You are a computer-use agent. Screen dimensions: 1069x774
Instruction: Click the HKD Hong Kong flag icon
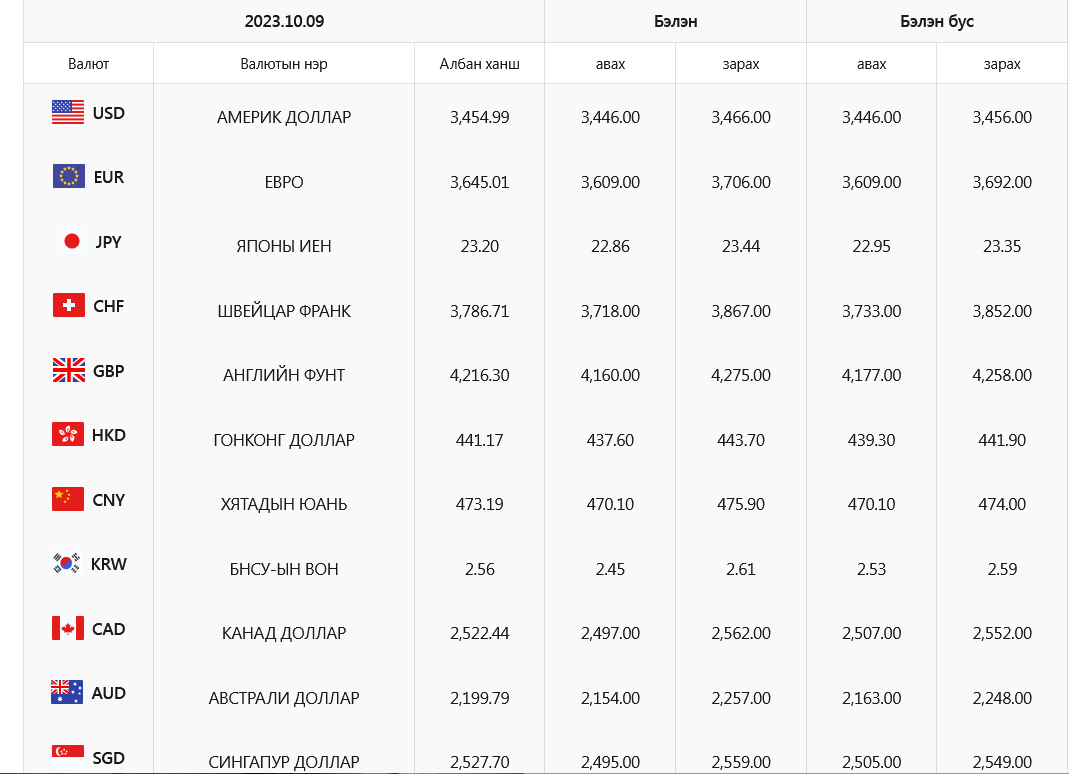(68, 435)
